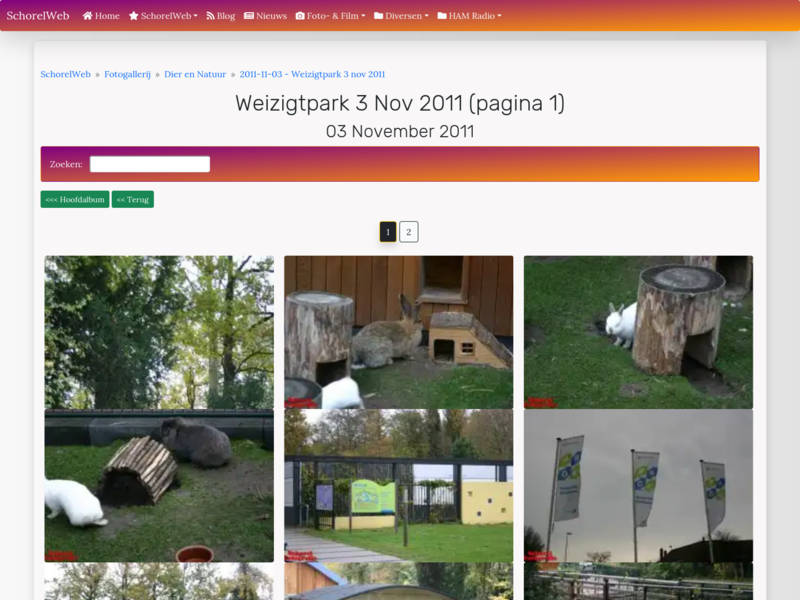Open the Home menu item
This screenshot has height=600, width=800.
click(x=101, y=16)
